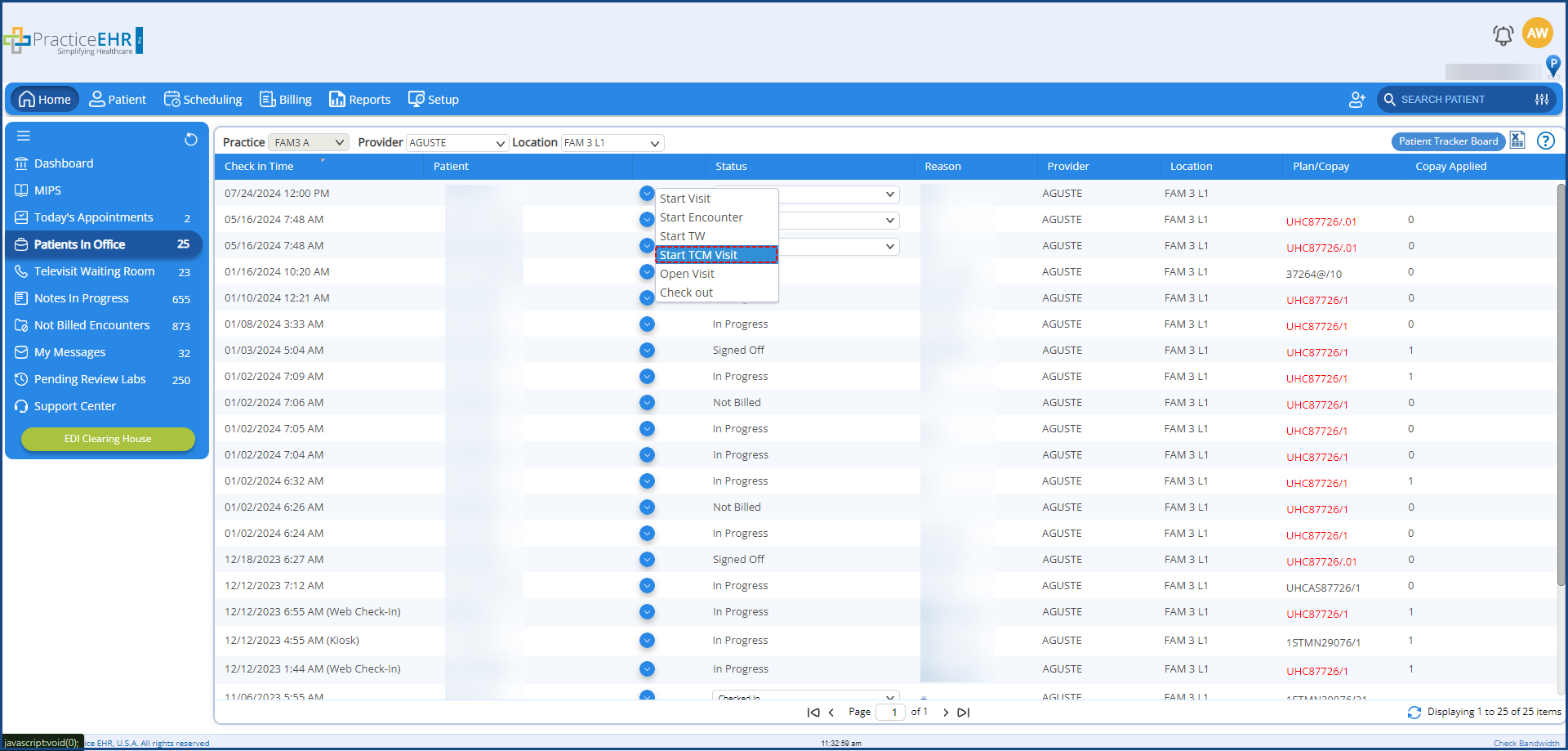Refresh the grid with reload icon
This screenshot has width=1568, height=751.
point(1414,713)
